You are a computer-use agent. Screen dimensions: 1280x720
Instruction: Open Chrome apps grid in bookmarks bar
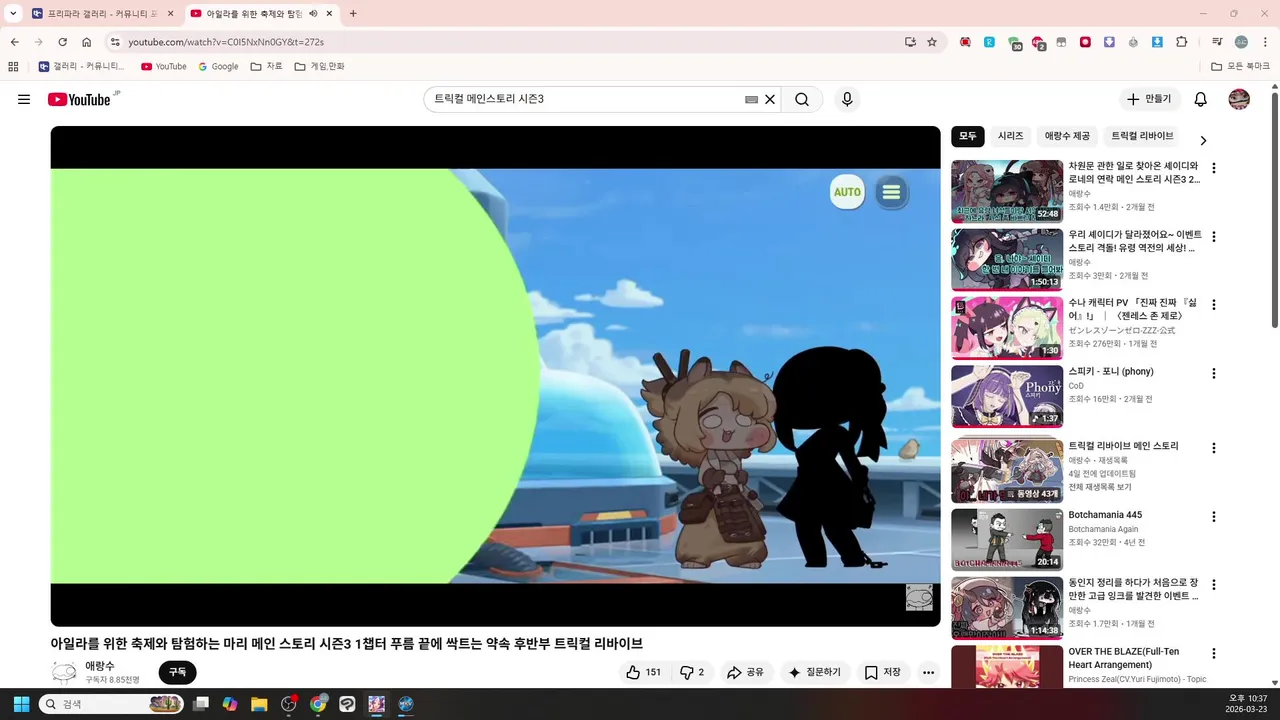(x=13, y=66)
